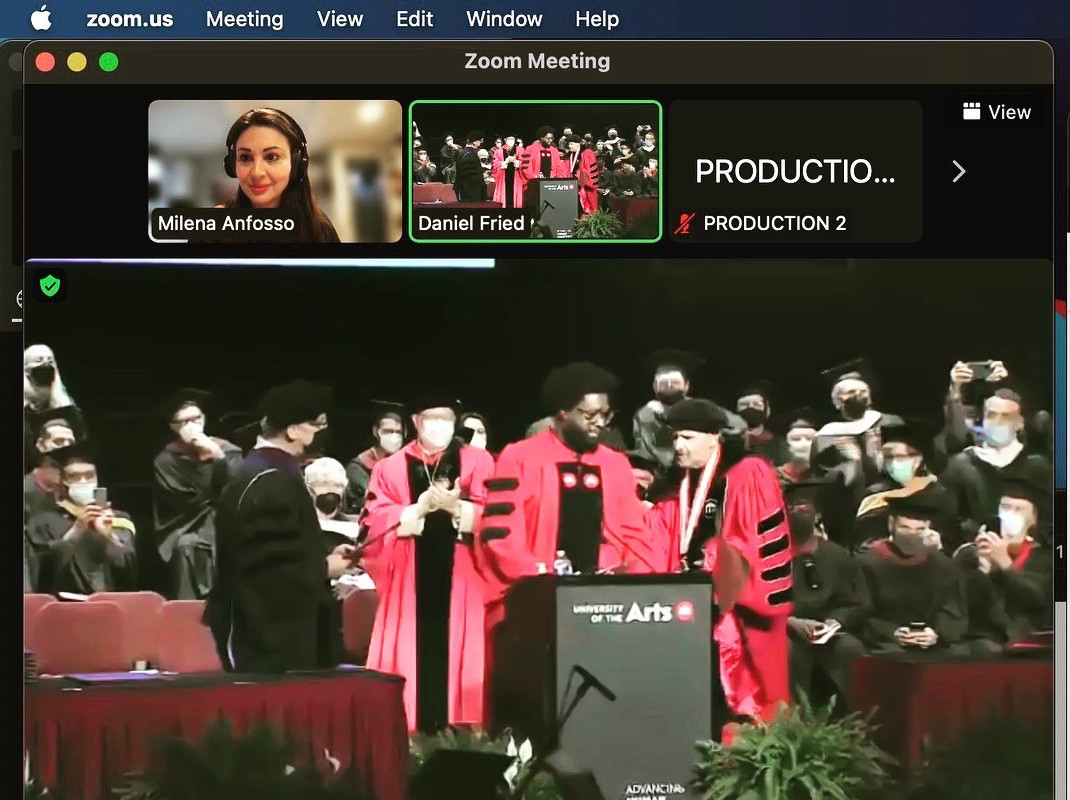Open the View menu in menu bar

[x=340, y=19]
